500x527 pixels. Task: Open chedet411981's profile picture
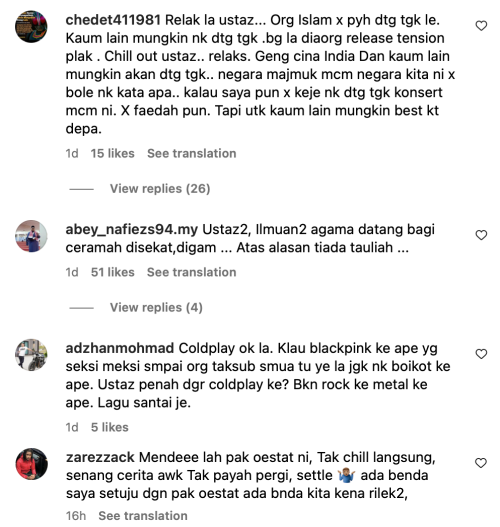tap(31, 27)
